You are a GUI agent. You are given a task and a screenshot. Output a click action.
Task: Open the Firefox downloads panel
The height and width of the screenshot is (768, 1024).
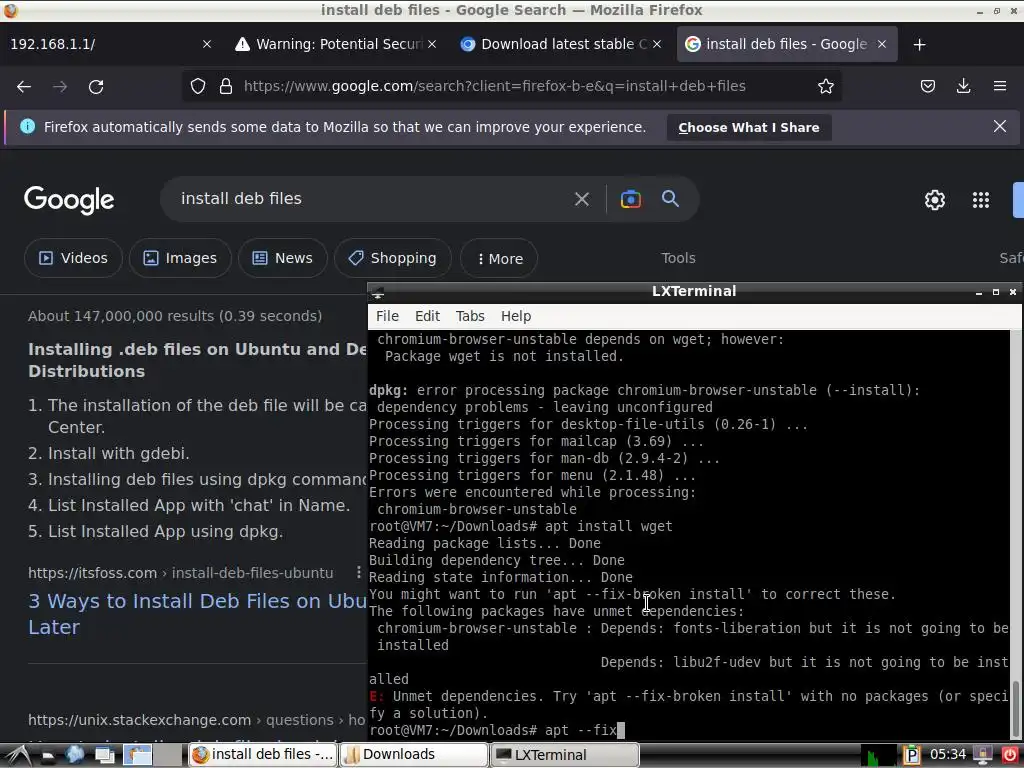pos(963,86)
